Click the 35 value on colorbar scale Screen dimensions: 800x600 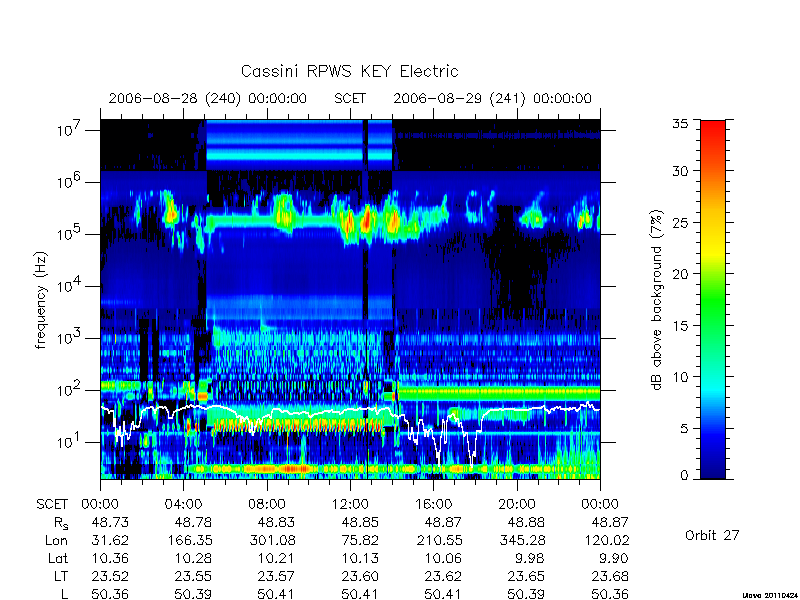[680, 123]
